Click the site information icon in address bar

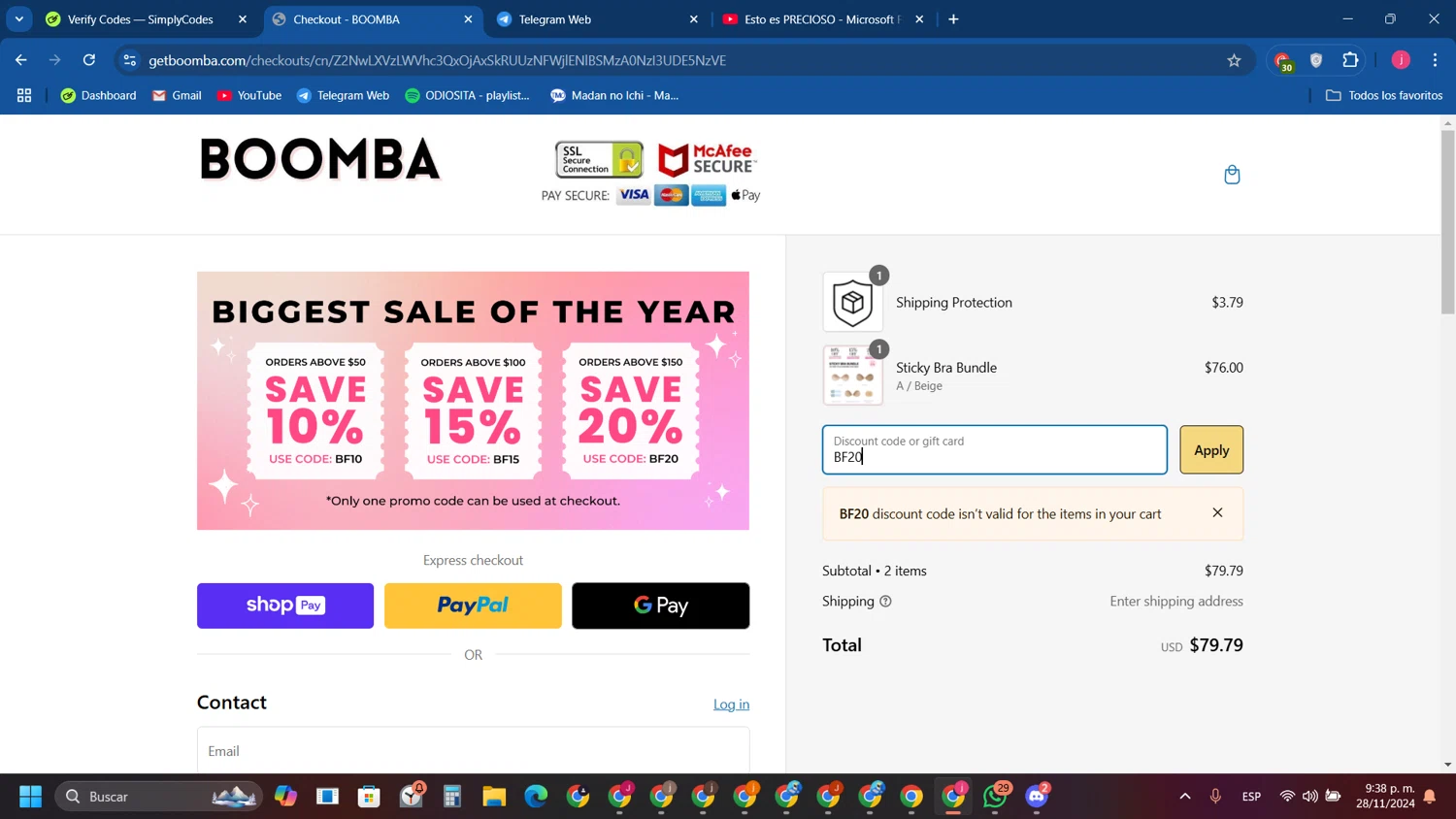pos(130,60)
